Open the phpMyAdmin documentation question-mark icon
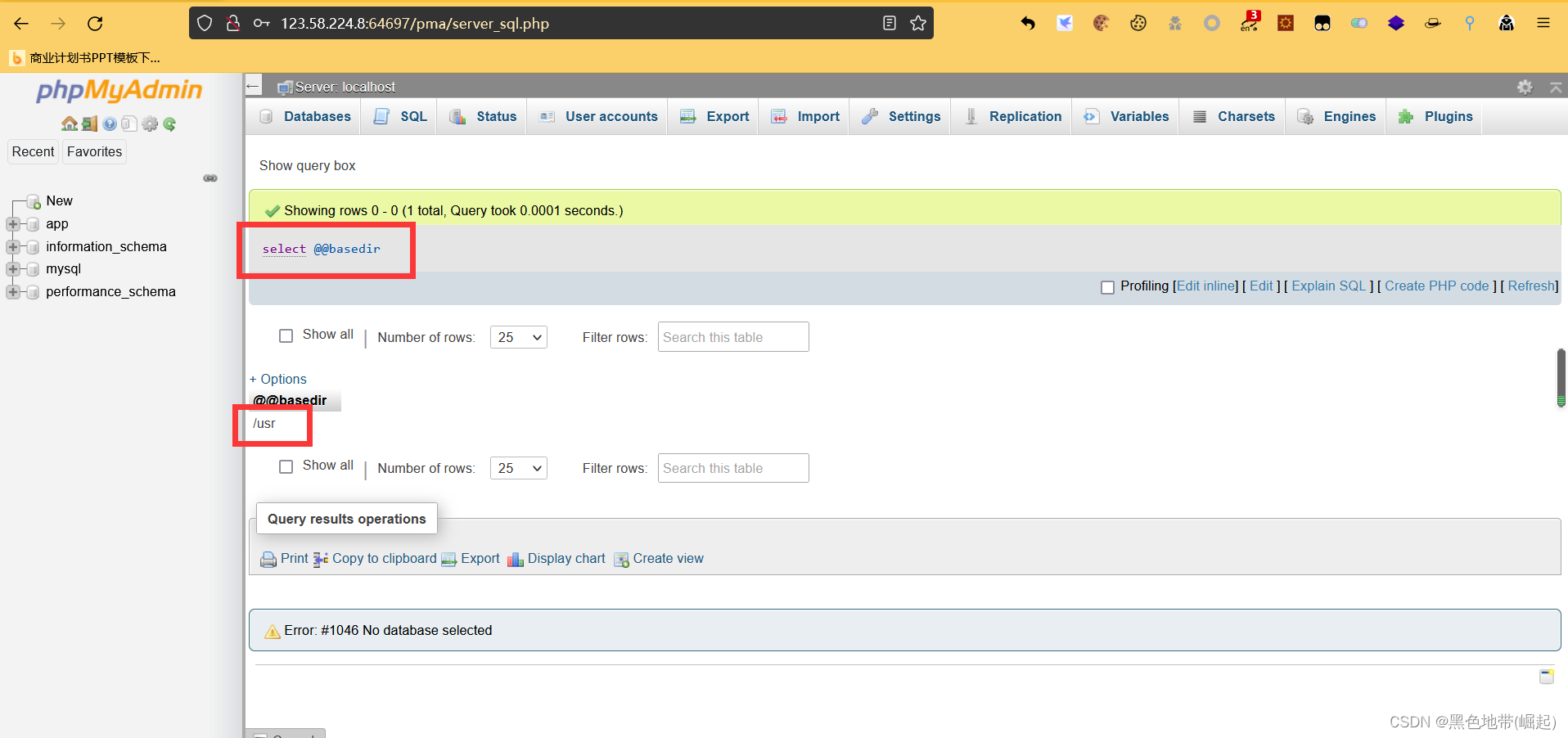 tap(108, 124)
